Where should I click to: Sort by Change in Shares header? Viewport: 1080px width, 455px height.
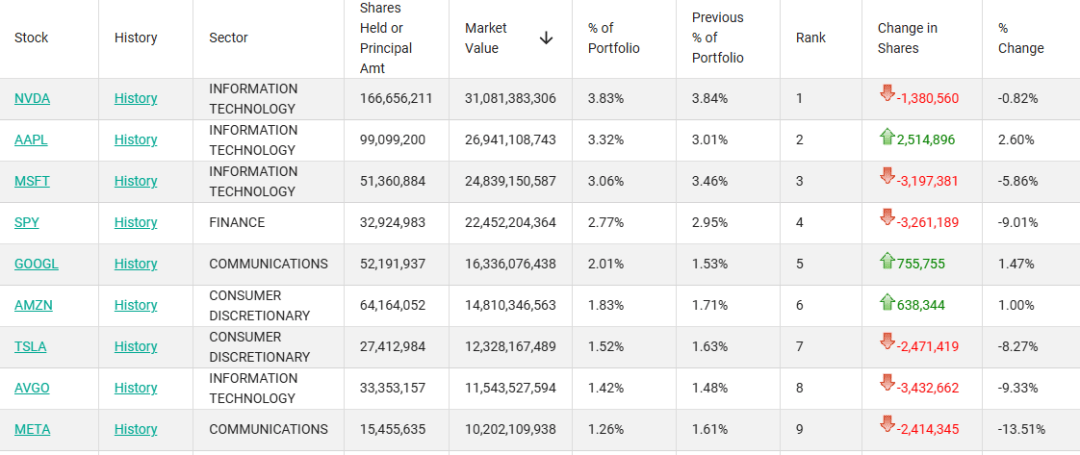coord(907,38)
